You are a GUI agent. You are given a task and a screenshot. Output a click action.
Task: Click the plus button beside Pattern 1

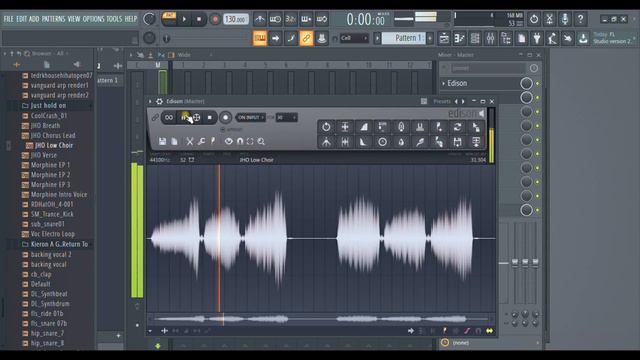tap(430, 38)
